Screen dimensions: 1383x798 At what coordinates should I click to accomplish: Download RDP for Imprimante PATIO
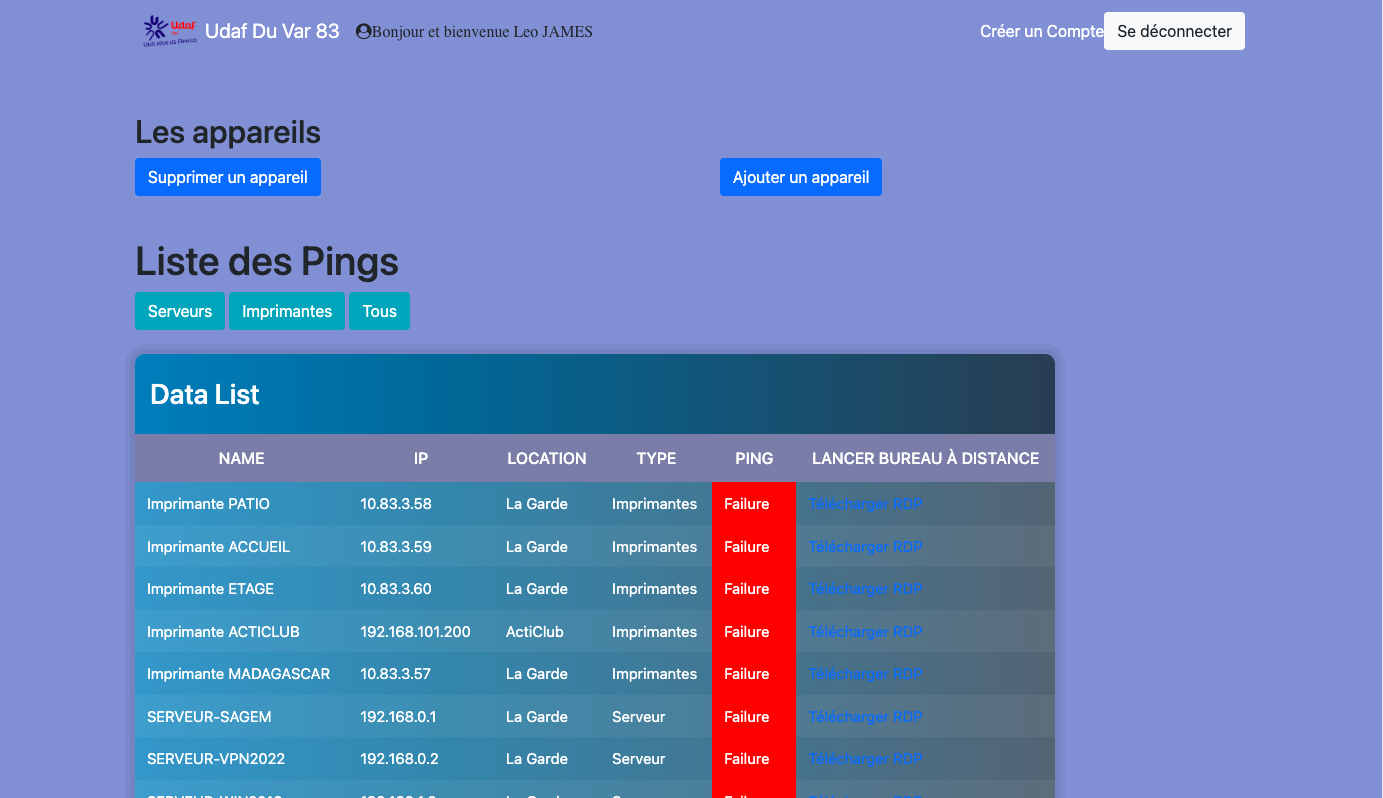[x=865, y=504]
